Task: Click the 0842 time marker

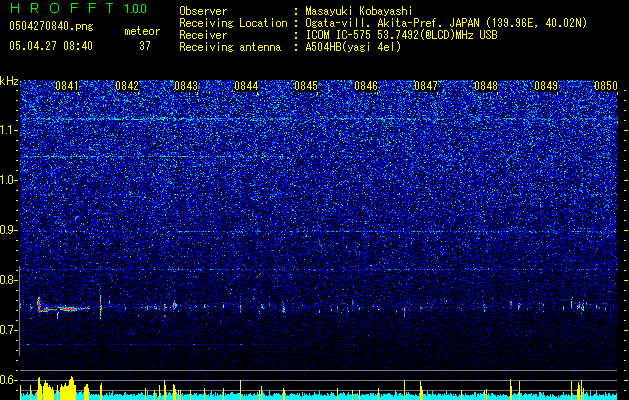Action: pyautogui.click(x=127, y=86)
